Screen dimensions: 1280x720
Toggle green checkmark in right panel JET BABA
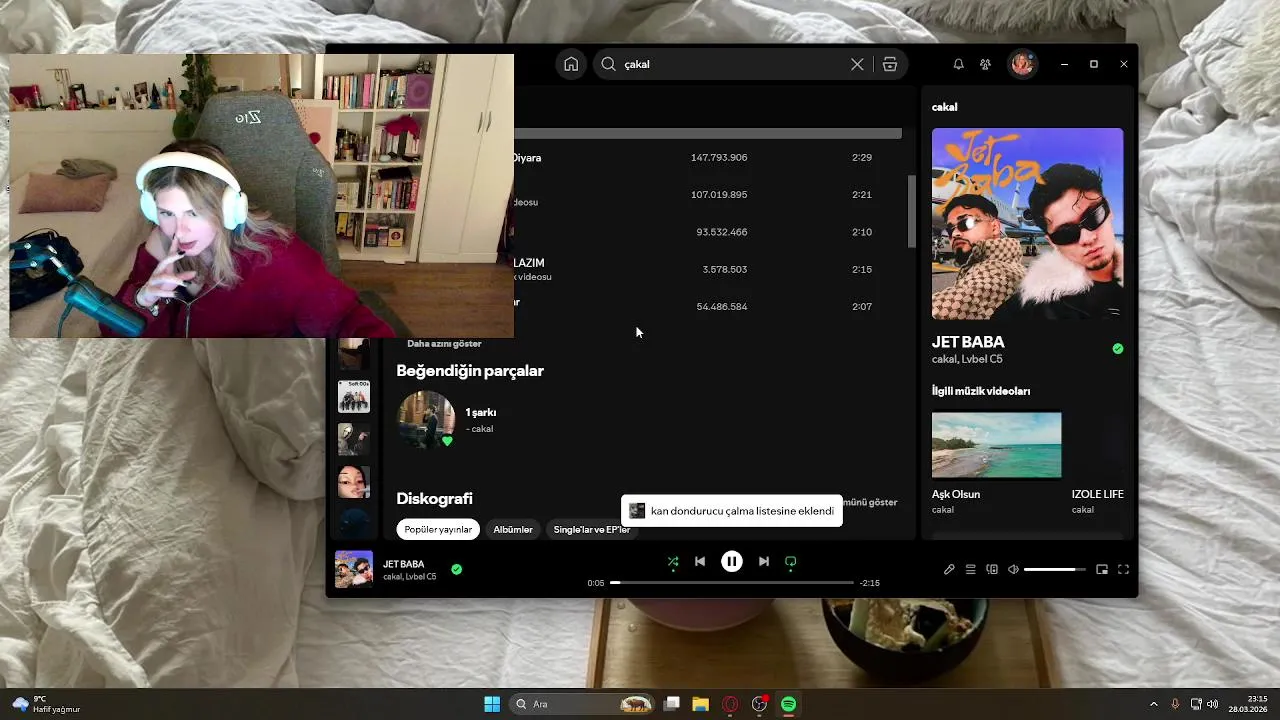(x=1118, y=349)
